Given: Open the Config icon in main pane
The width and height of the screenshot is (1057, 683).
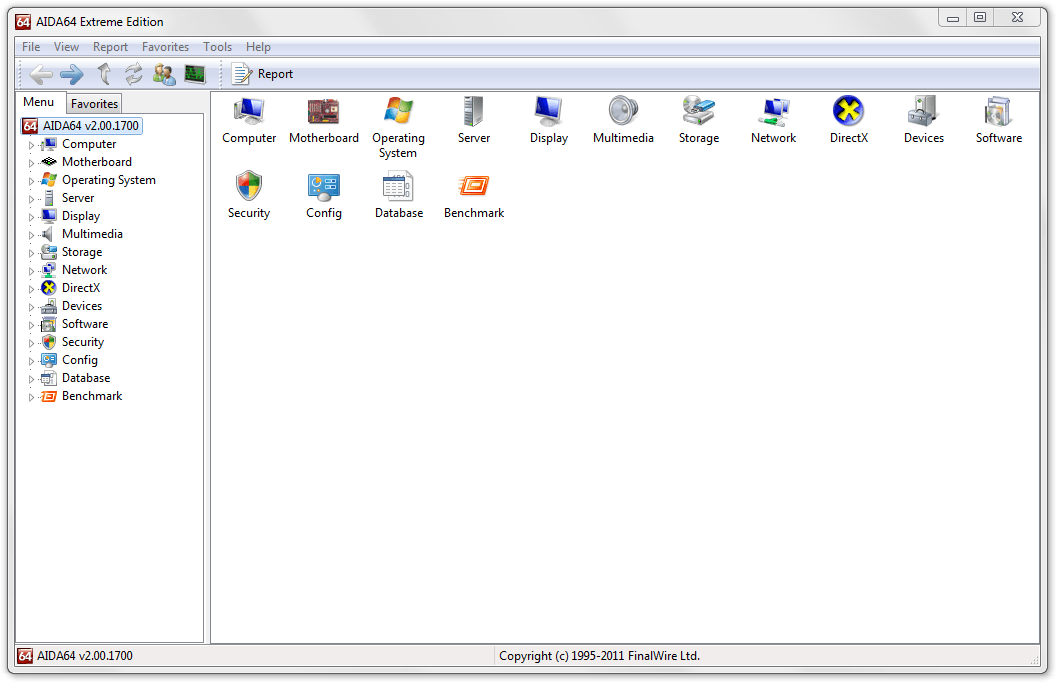Looking at the screenshot, I should (324, 187).
